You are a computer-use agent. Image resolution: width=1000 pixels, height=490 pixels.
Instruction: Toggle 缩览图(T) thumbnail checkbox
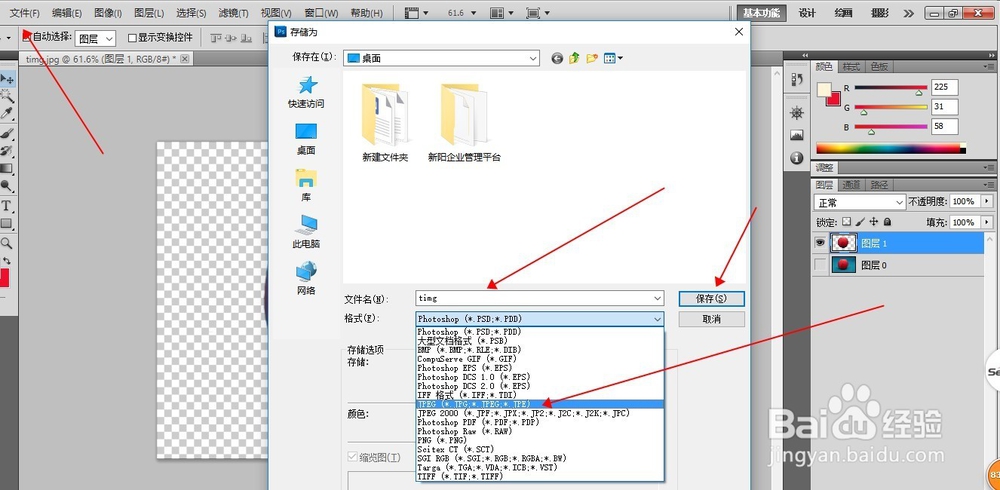click(352, 457)
